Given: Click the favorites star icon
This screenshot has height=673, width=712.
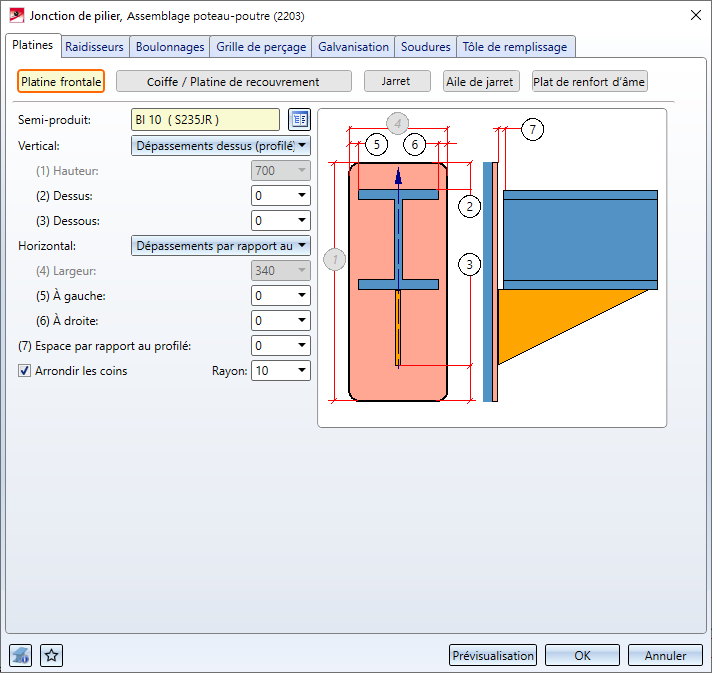Looking at the screenshot, I should [x=52, y=656].
